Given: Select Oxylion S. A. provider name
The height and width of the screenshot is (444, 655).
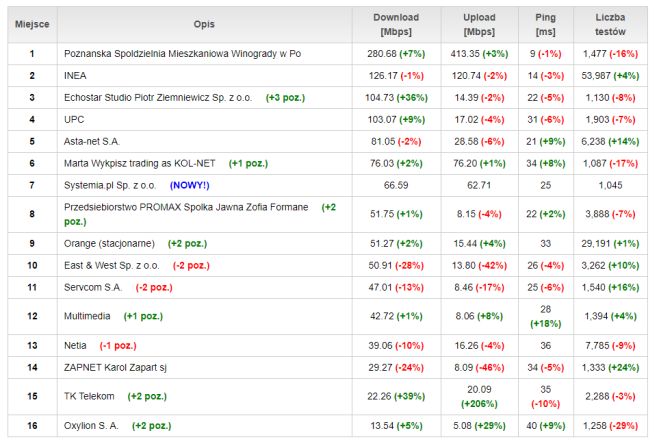Looking at the screenshot, I should point(90,425).
